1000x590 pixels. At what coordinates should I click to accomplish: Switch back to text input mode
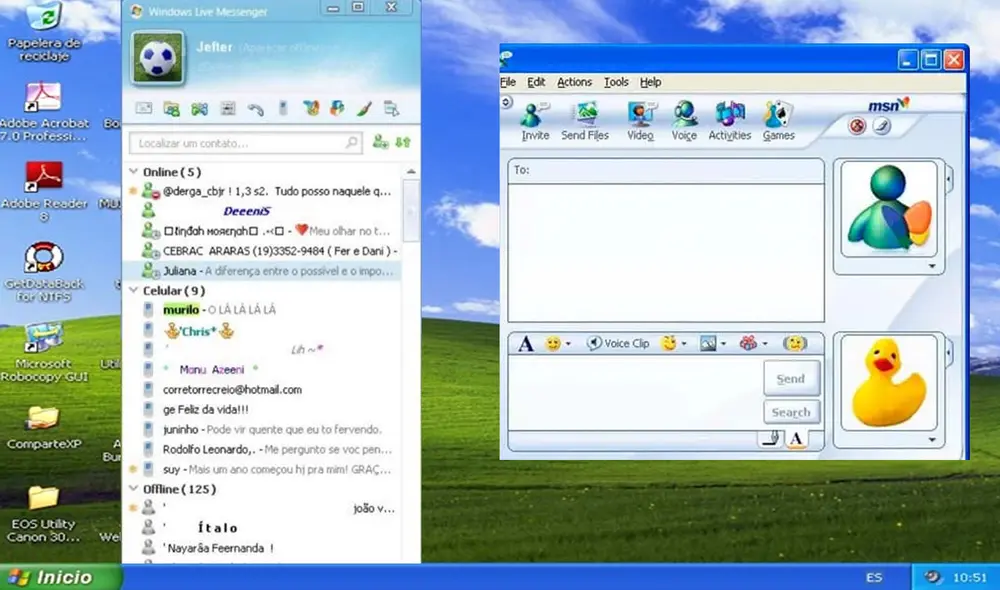[x=795, y=438]
